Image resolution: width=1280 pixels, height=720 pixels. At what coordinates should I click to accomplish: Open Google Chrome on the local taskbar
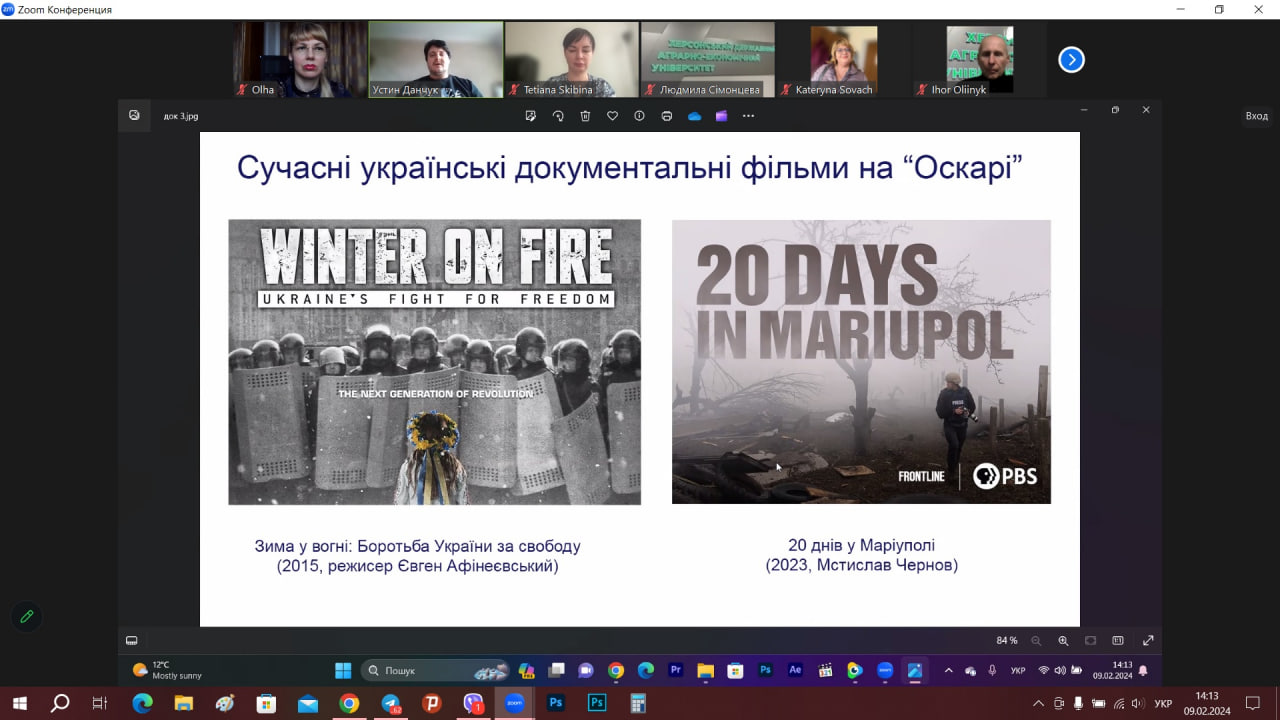(x=349, y=703)
